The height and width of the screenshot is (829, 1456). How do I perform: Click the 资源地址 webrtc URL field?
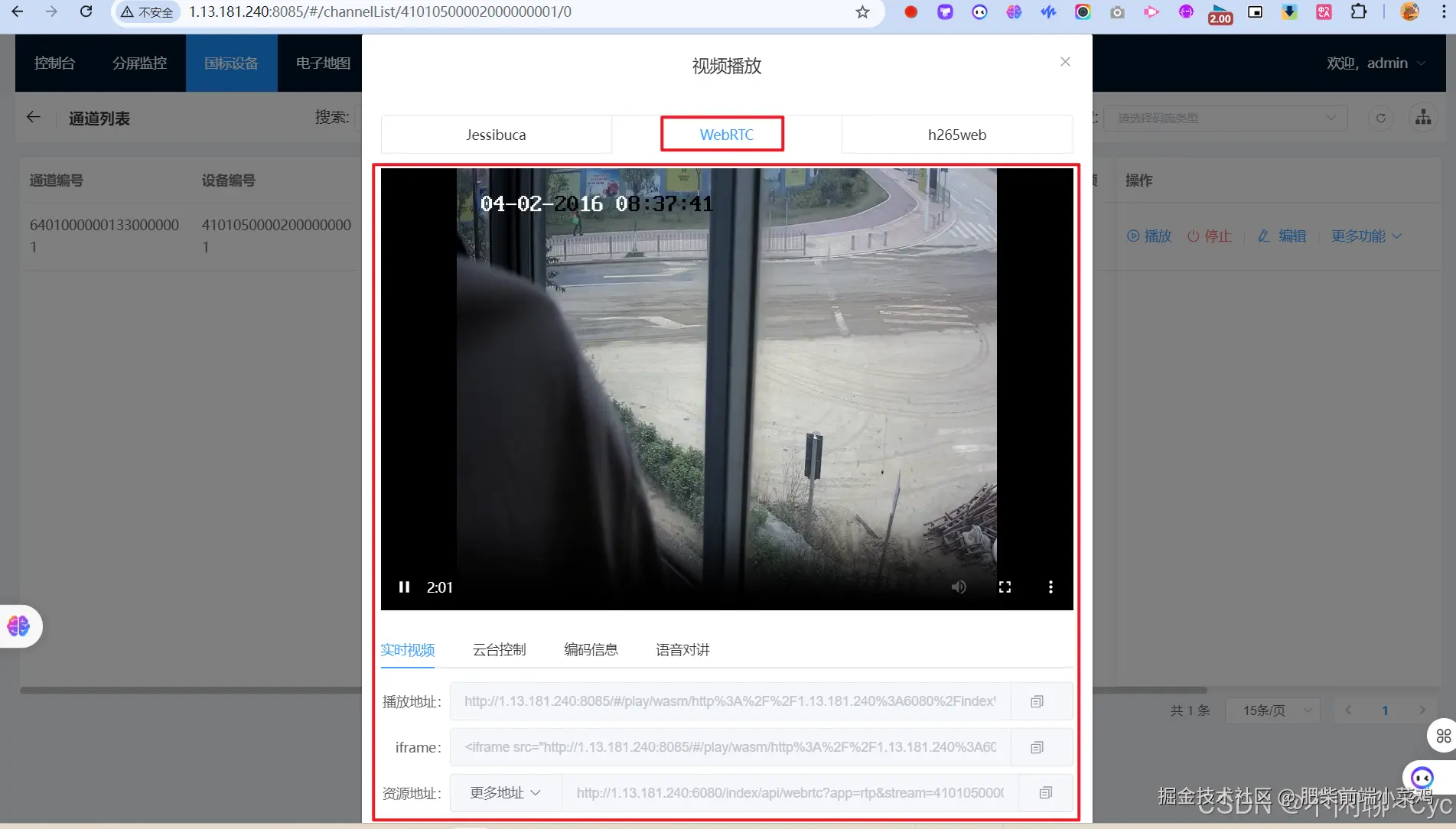(x=790, y=793)
